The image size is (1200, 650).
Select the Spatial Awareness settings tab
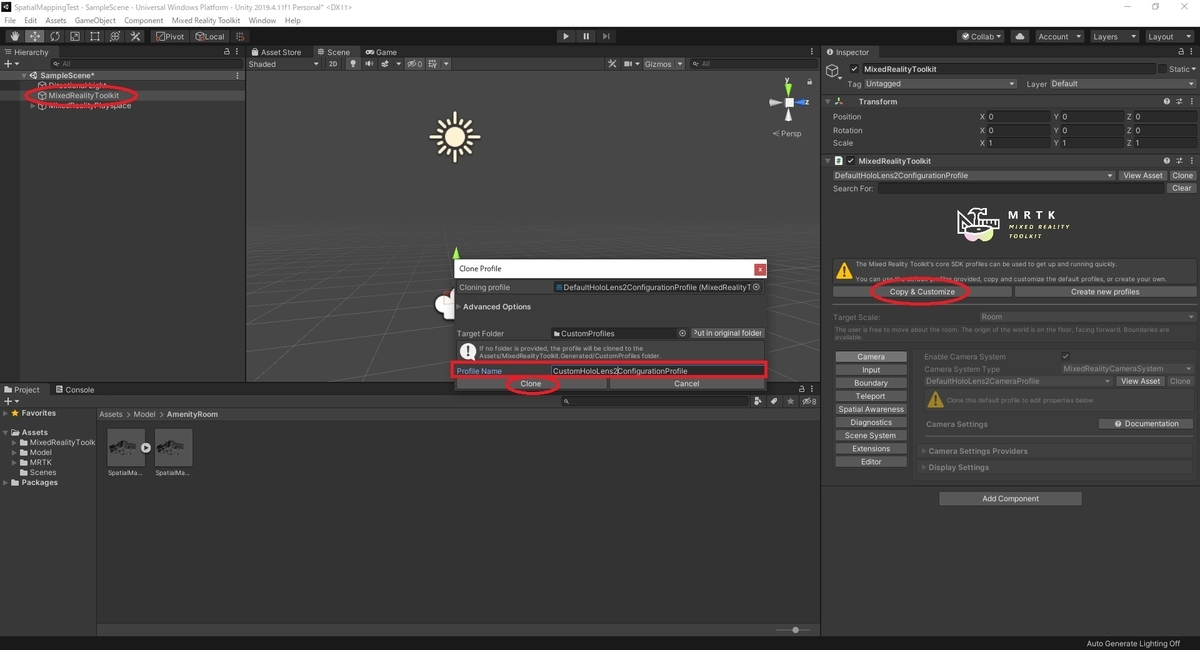871,409
